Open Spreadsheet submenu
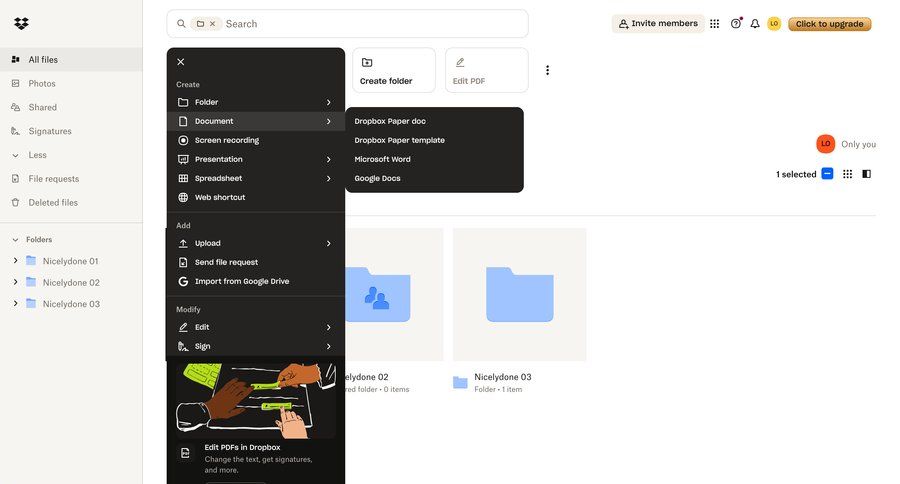This screenshot has height=484, width=900. click(255, 179)
